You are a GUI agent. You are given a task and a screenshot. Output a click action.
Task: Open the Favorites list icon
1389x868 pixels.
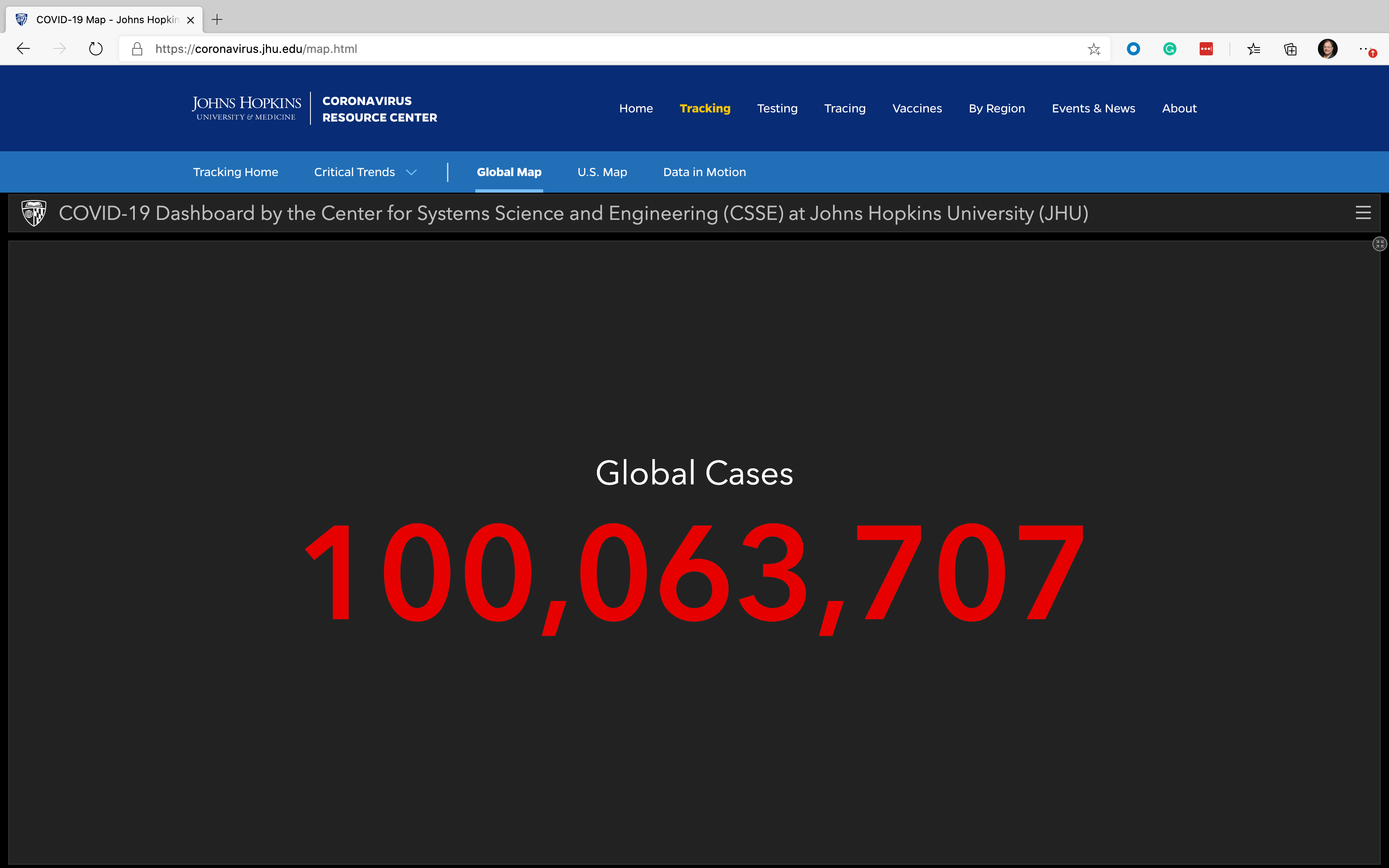pyautogui.click(x=1253, y=49)
